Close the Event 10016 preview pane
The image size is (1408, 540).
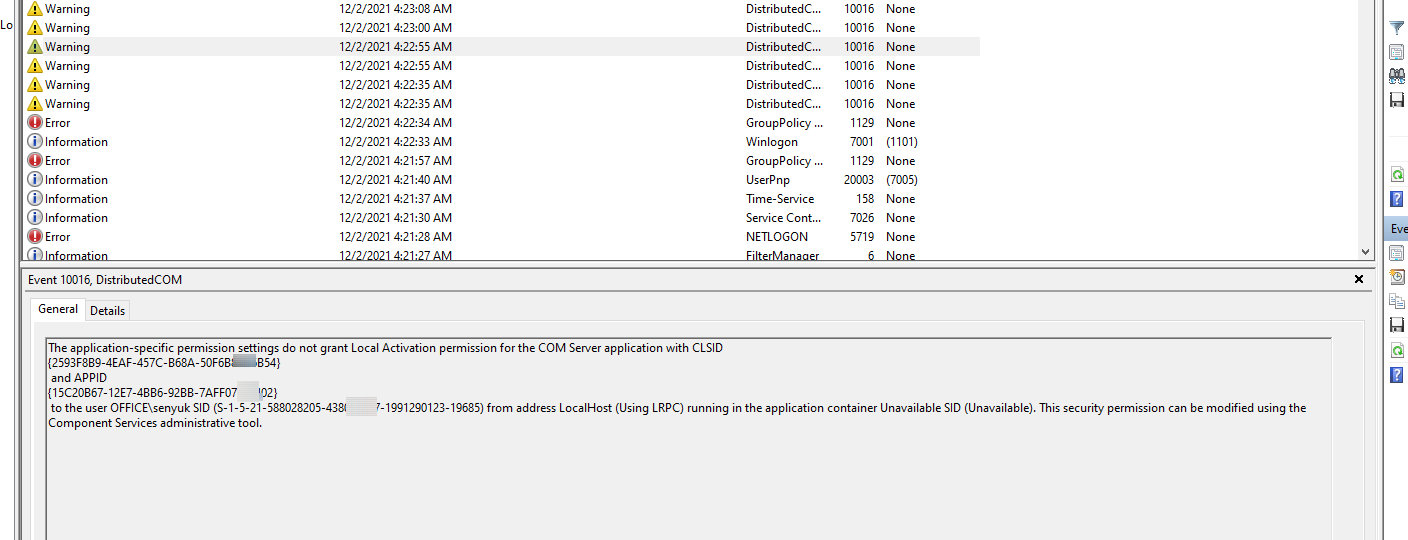1358,280
